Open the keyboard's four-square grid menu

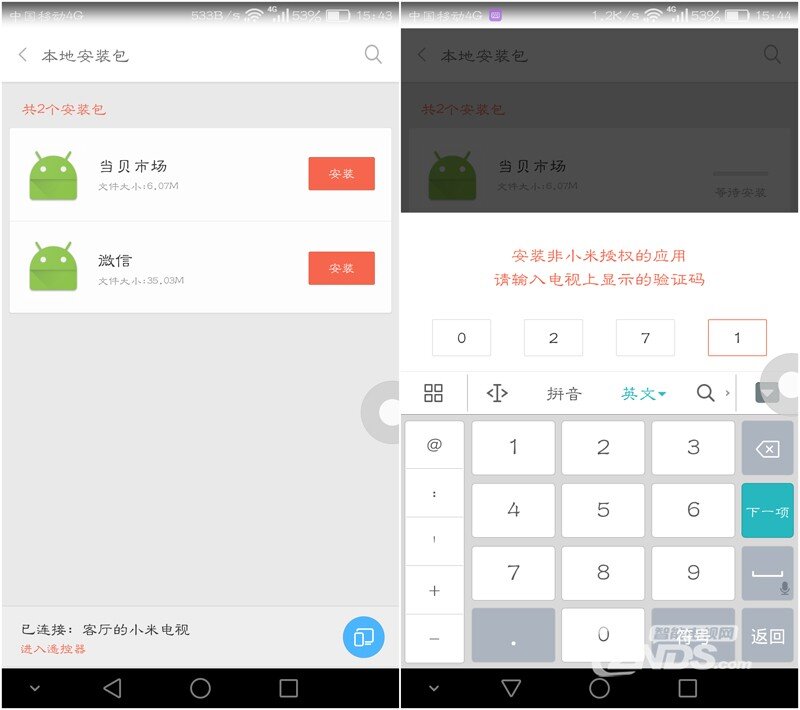pos(433,393)
